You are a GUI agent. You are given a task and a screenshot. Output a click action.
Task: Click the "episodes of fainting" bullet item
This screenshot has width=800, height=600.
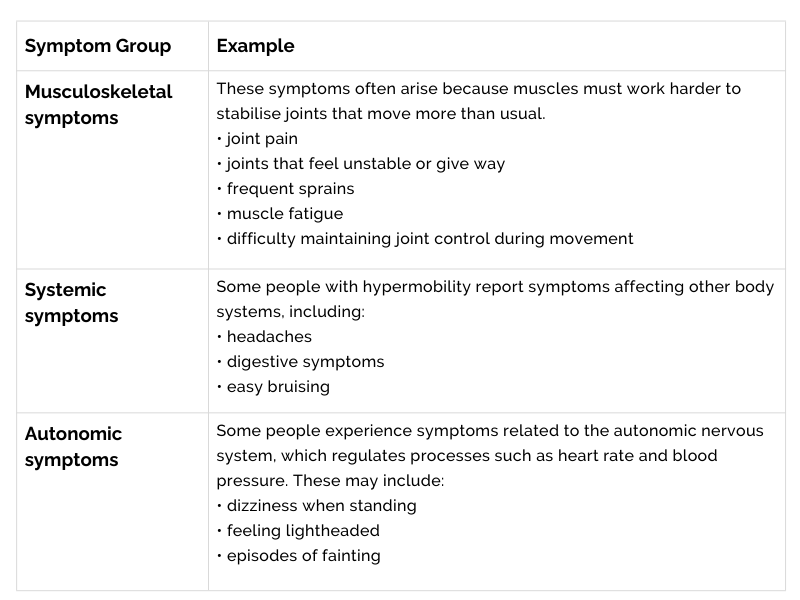coord(303,556)
